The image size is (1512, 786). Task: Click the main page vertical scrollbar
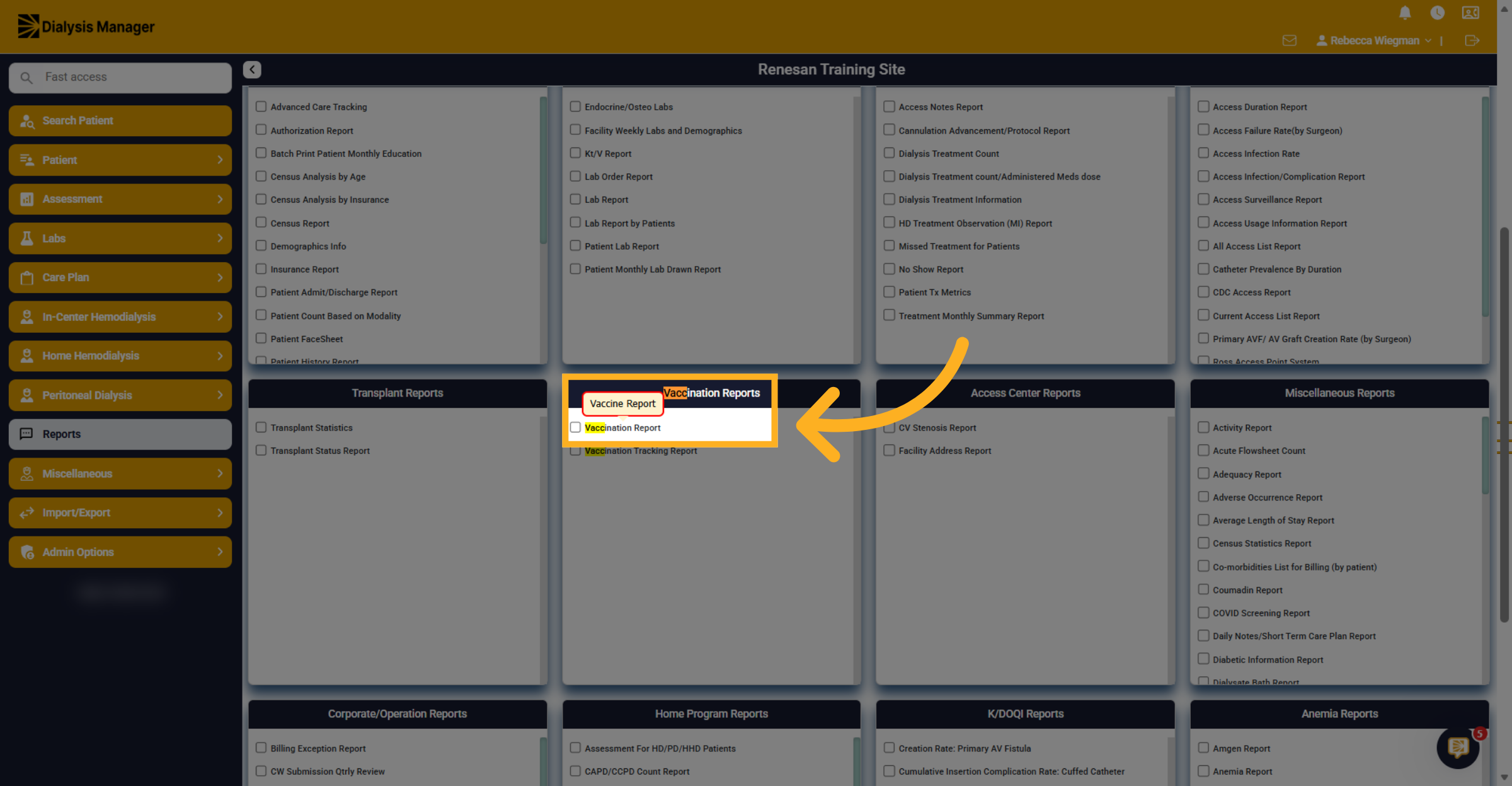click(1504, 424)
